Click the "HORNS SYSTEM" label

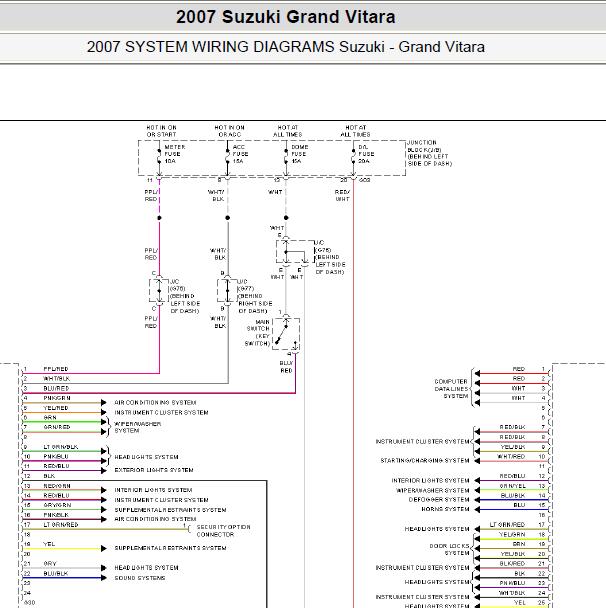click(445, 509)
